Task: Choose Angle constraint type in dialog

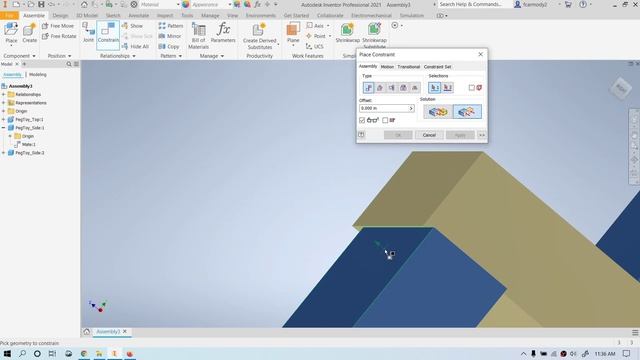Action: point(380,88)
